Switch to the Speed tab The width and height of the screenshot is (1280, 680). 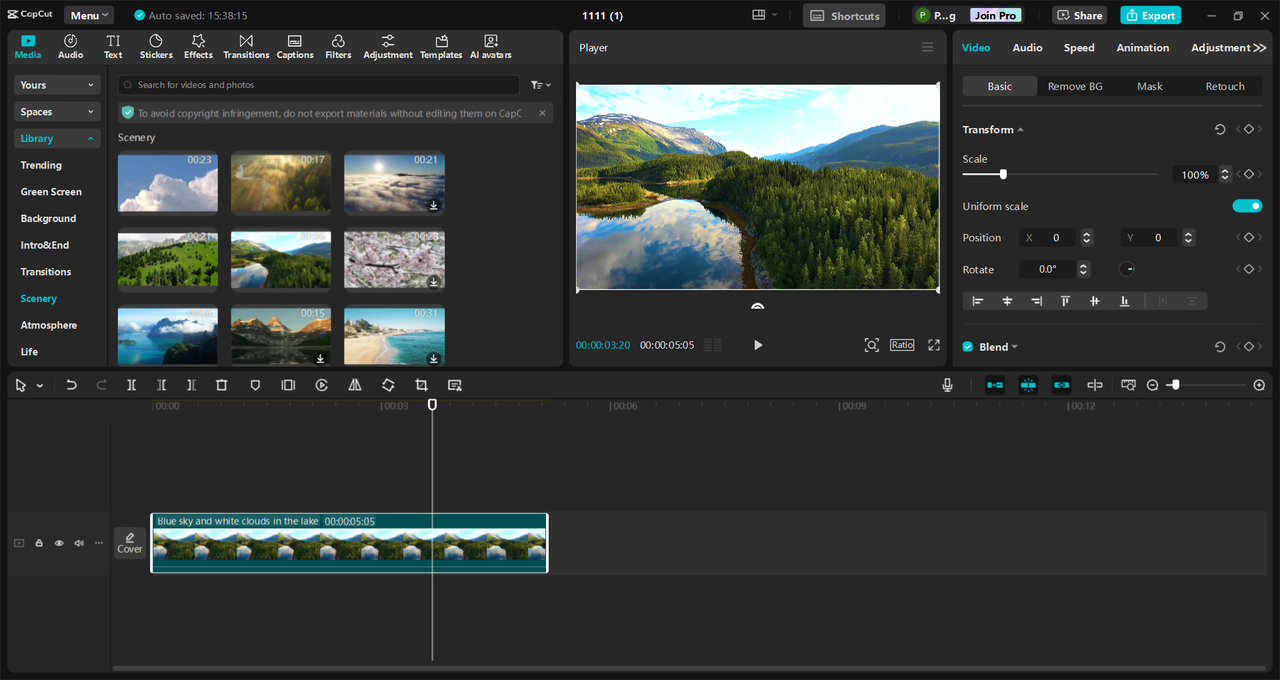pos(1079,48)
